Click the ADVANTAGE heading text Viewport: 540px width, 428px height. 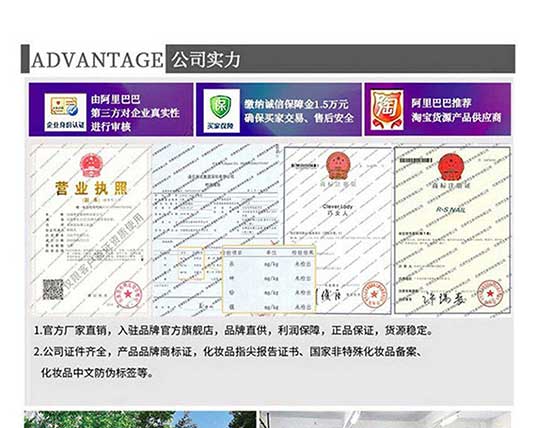(97, 60)
